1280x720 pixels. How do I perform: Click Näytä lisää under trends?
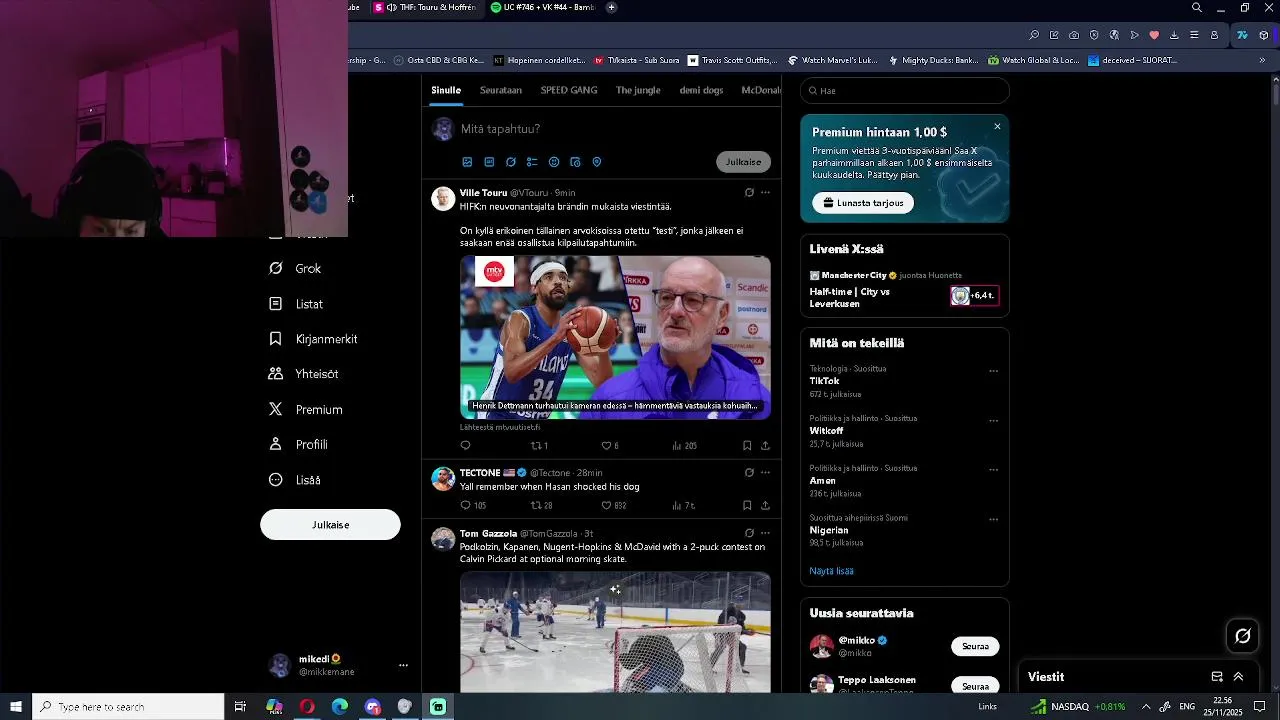pos(831,571)
